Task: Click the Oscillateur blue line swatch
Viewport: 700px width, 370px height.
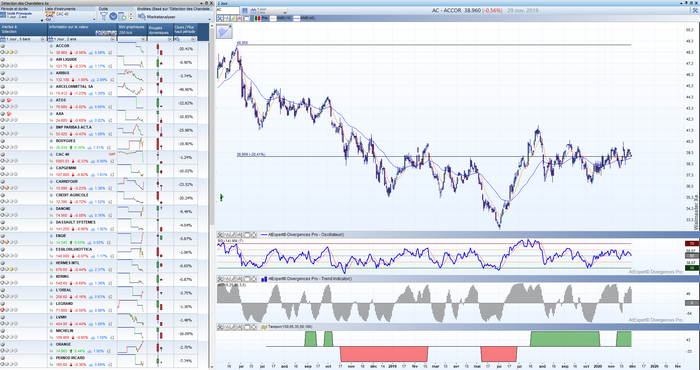Action: [264, 234]
